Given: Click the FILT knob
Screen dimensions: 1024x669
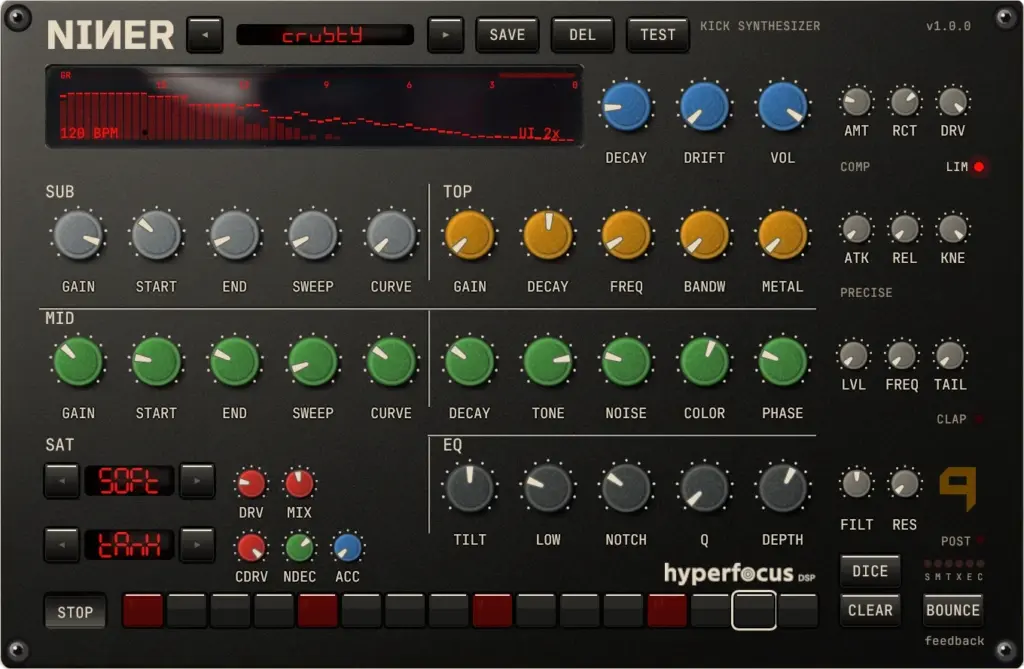Looking at the screenshot, I should coord(856,484).
